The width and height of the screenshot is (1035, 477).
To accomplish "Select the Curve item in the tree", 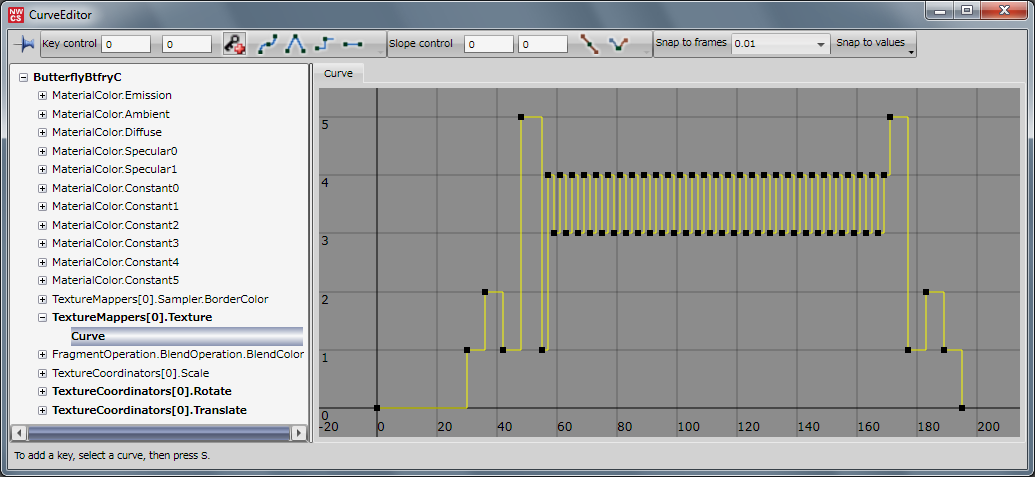I will pos(88,336).
